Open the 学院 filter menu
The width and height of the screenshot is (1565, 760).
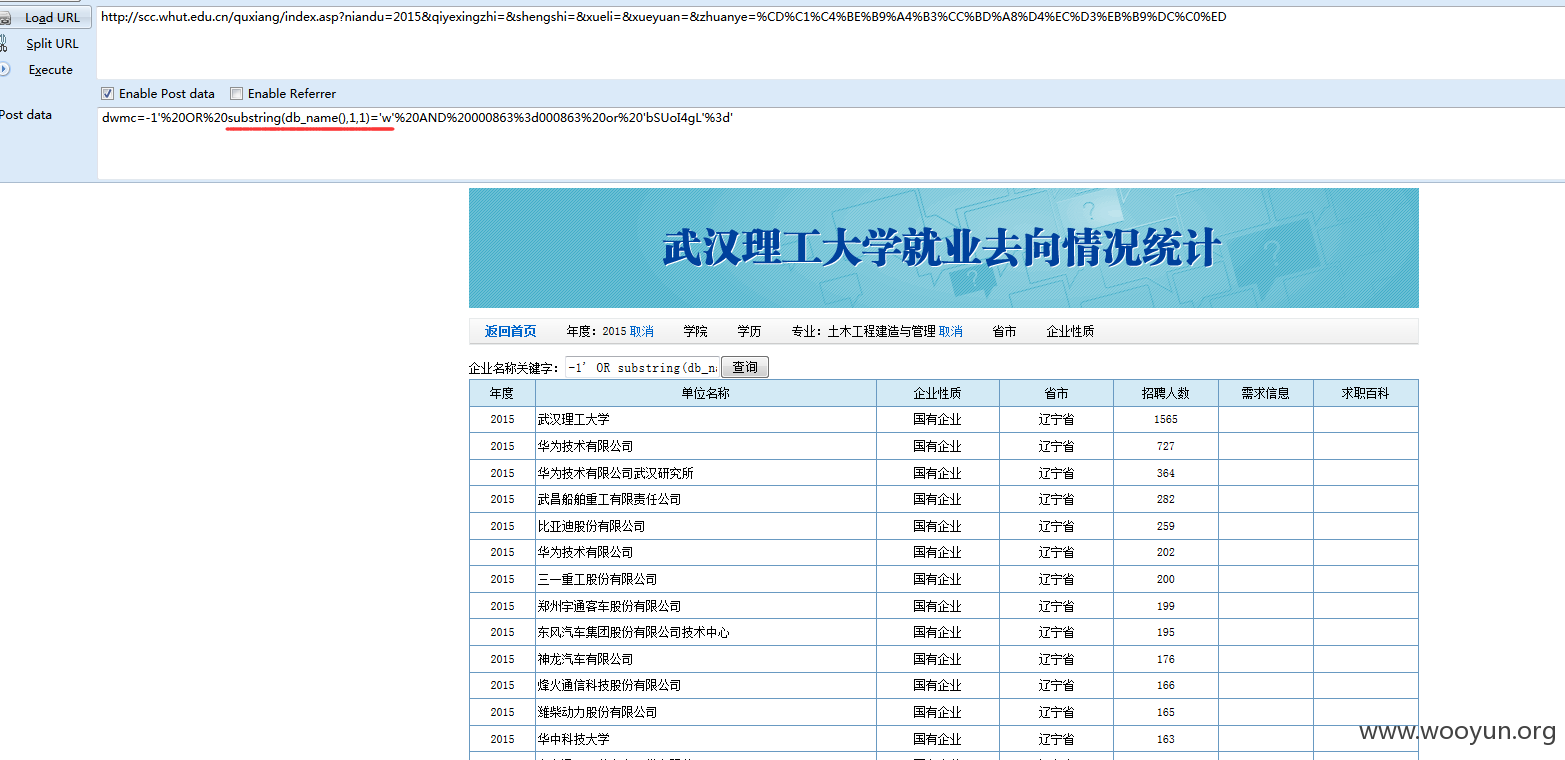(x=696, y=331)
